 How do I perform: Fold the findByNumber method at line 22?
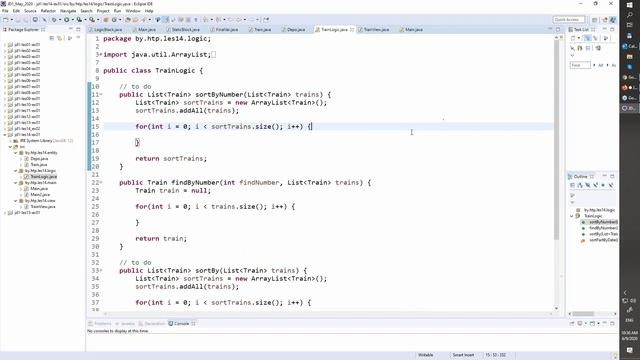(101, 182)
